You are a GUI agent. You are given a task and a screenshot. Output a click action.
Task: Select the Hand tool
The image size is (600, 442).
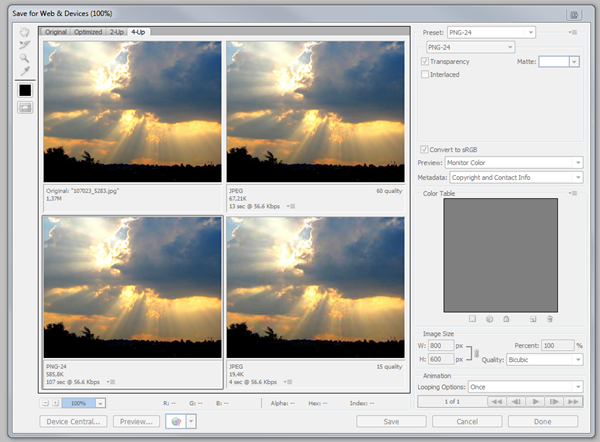click(x=25, y=31)
